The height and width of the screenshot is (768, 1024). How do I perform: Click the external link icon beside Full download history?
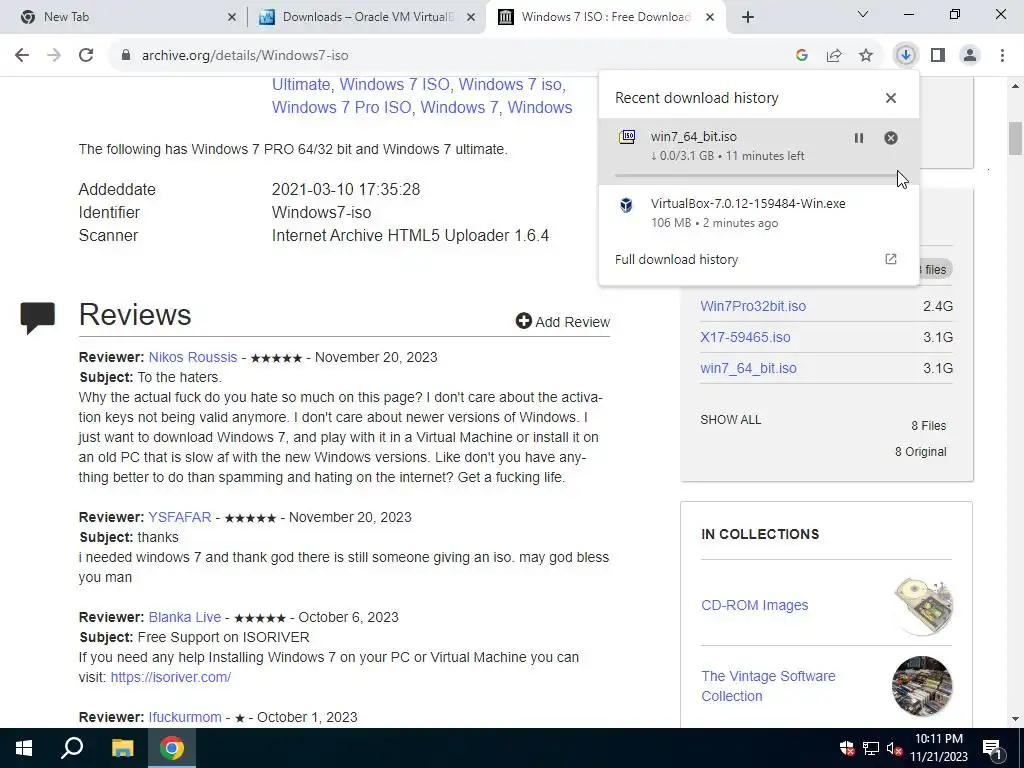pyautogui.click(x=891, y=259)
